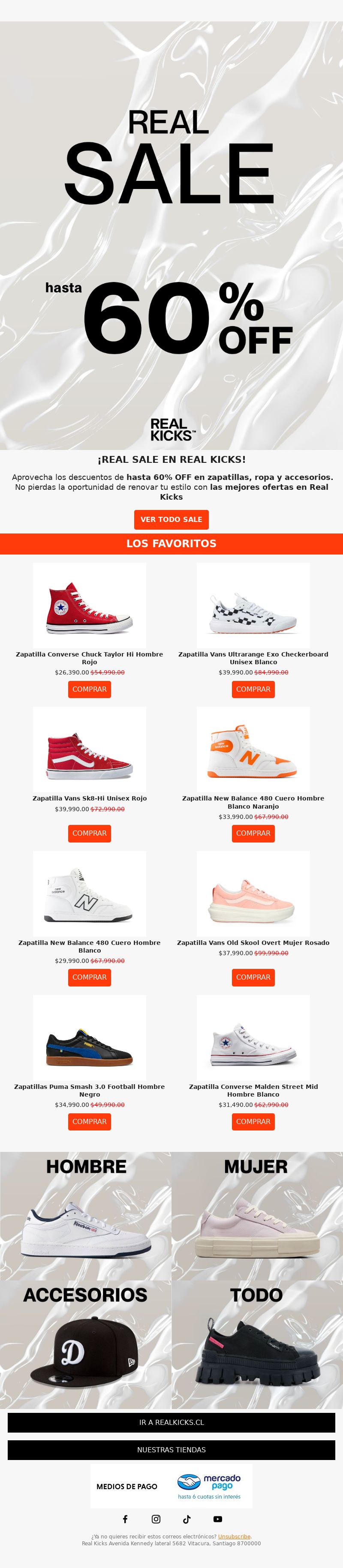
Task: Click the VER TODO SALE button
Action: pos(171,519)
